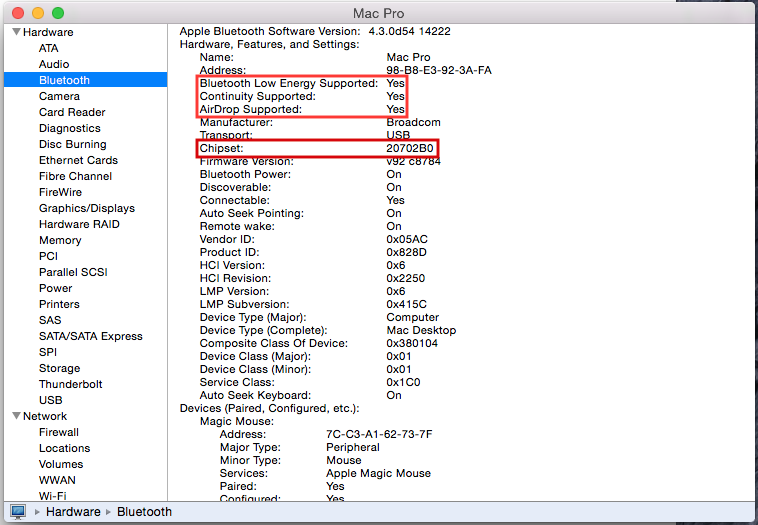Collapse the Network section triangle
Image resolution: width=758 pixels, height=525 pixels.
16,416
